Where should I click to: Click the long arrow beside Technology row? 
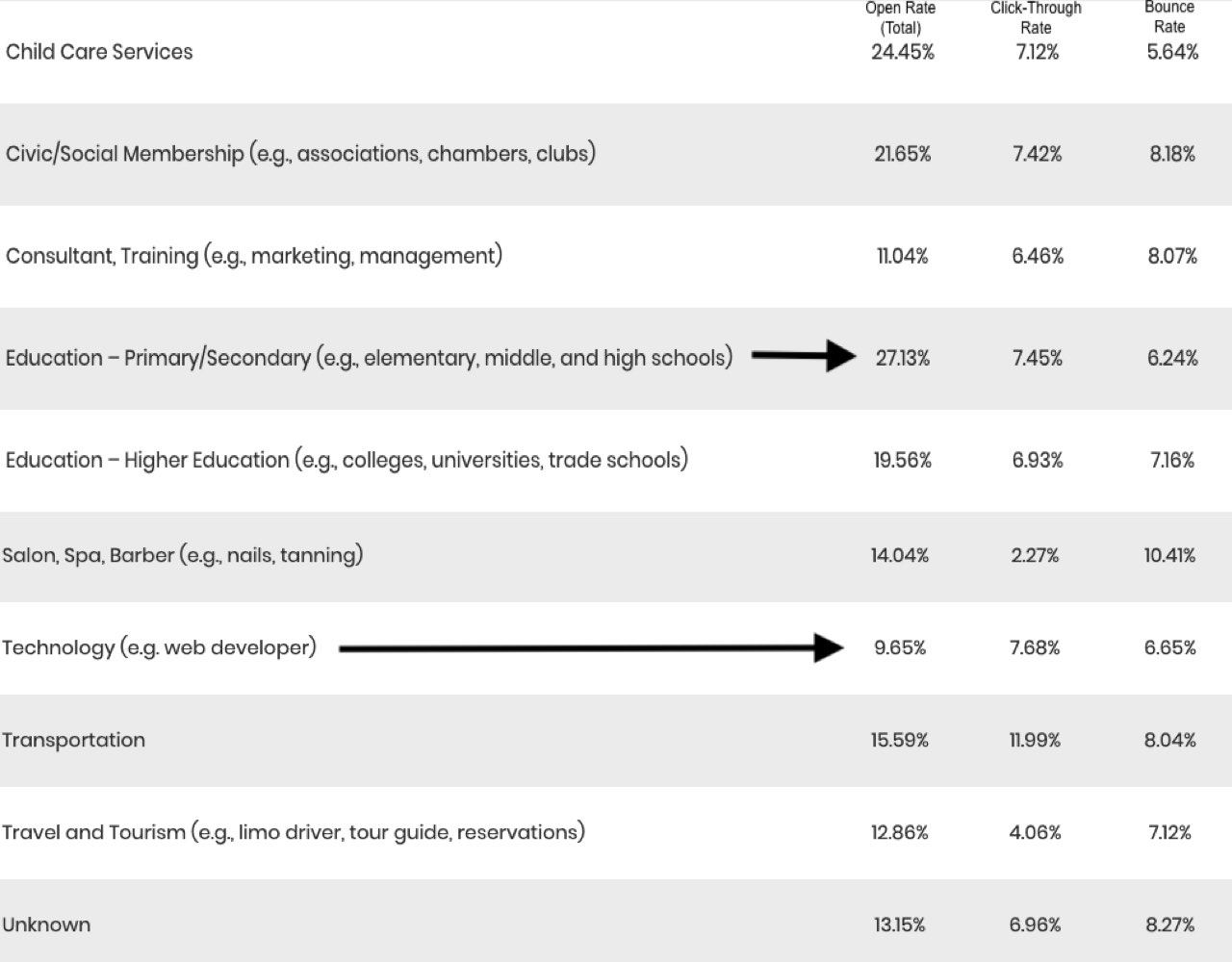(x=591, y=648)
